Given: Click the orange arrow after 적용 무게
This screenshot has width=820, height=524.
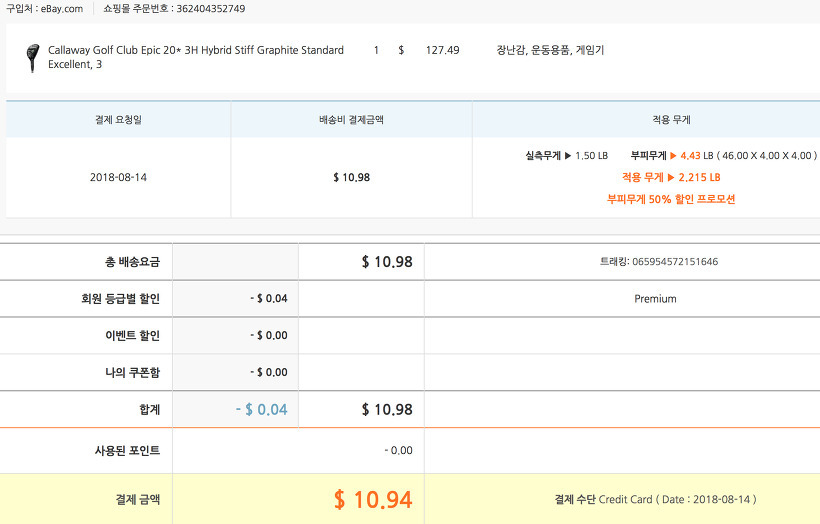Looking at the screenshot, I should point(671,177).
